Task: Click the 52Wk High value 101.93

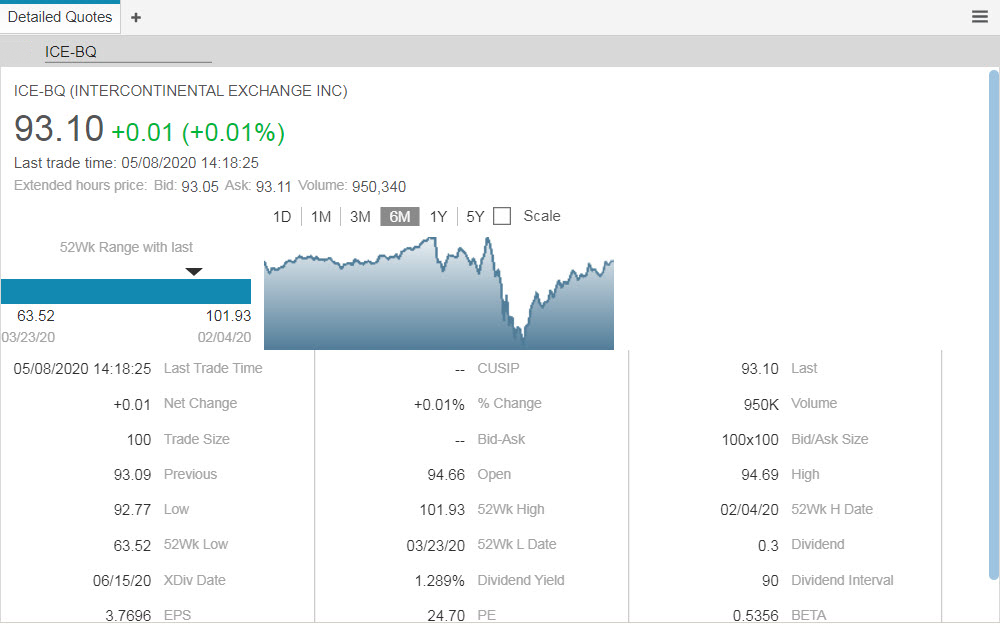Action: coord(442,509)
